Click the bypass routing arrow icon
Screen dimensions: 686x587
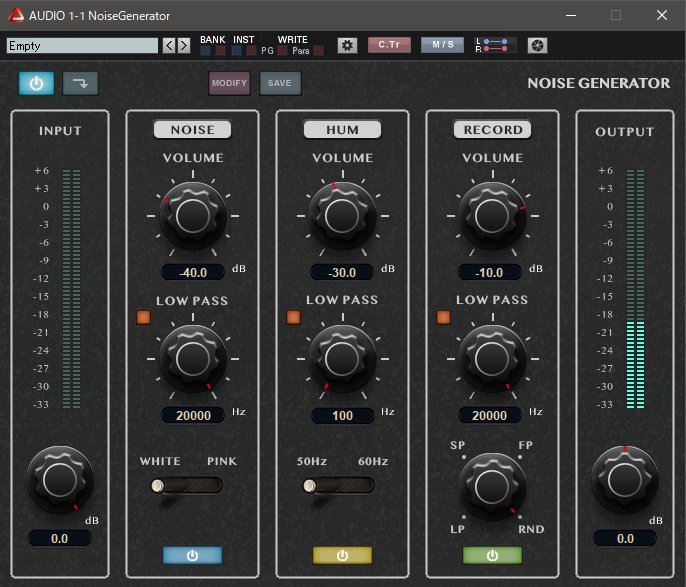tap(80, 83)
